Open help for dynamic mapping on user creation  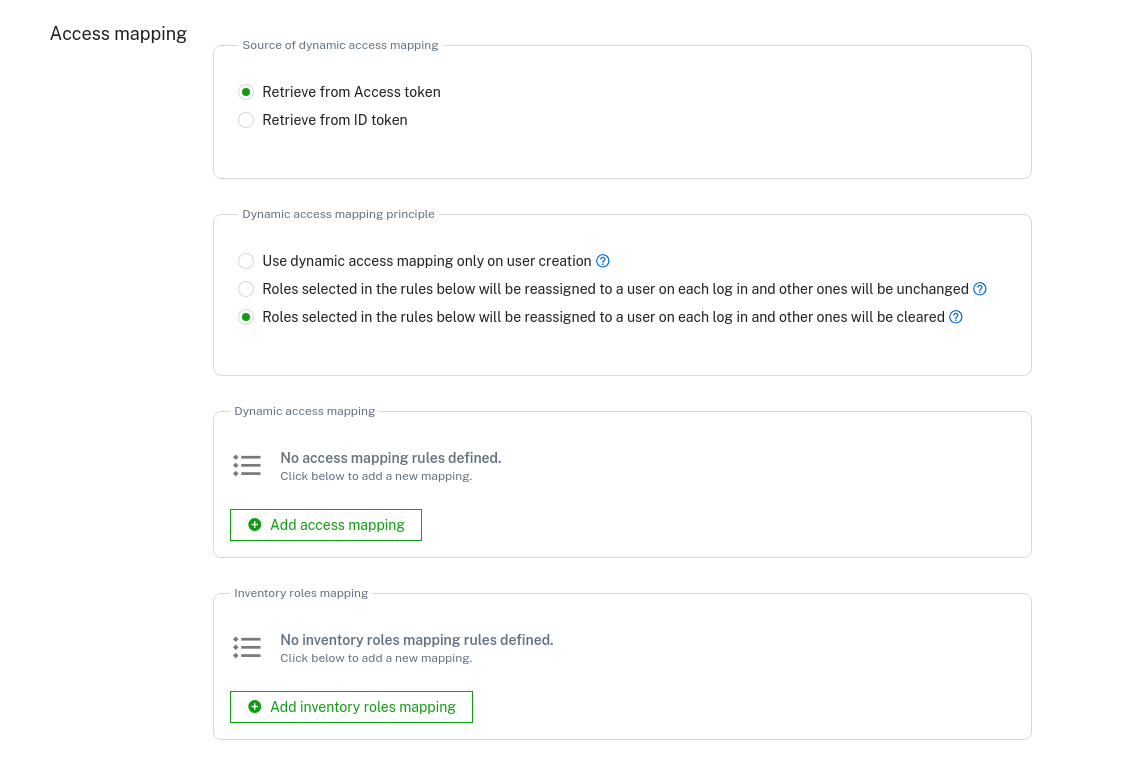[603, 261]
